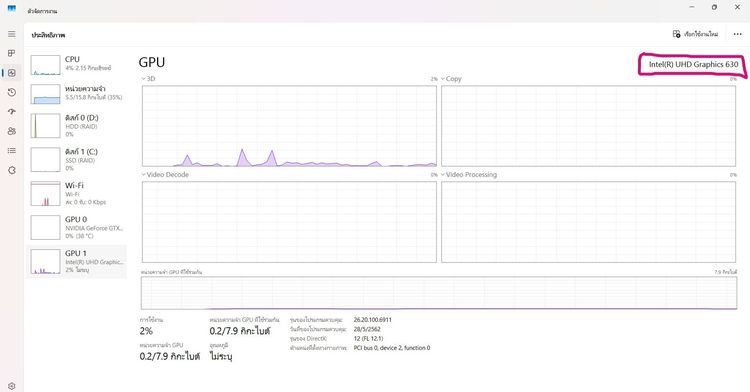Screen dimensions: 750x392
Task: Open Task Manager settings gear
Action: point(11,385)
